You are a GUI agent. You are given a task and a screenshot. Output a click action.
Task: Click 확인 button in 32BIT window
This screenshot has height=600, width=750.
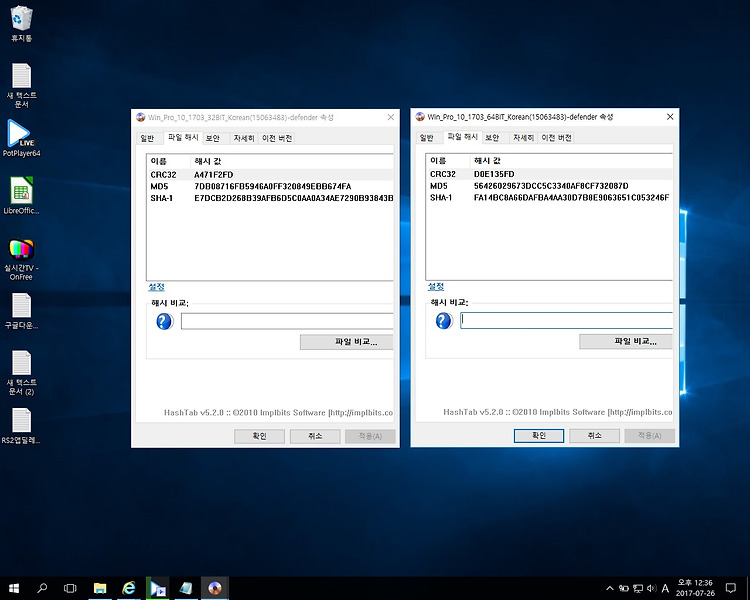[259, 436]
